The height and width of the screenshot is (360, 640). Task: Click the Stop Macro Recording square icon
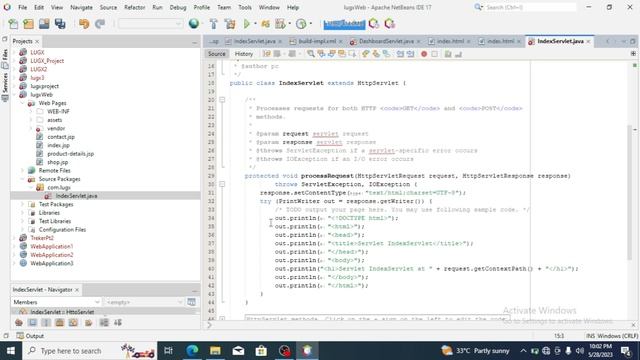click(435, 54)
